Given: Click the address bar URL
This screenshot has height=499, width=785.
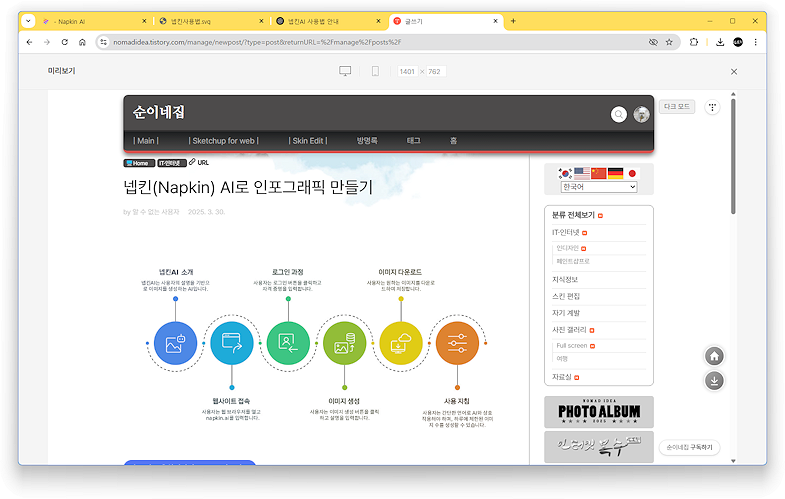Looking at the screenshot, I should click(257, 42).
